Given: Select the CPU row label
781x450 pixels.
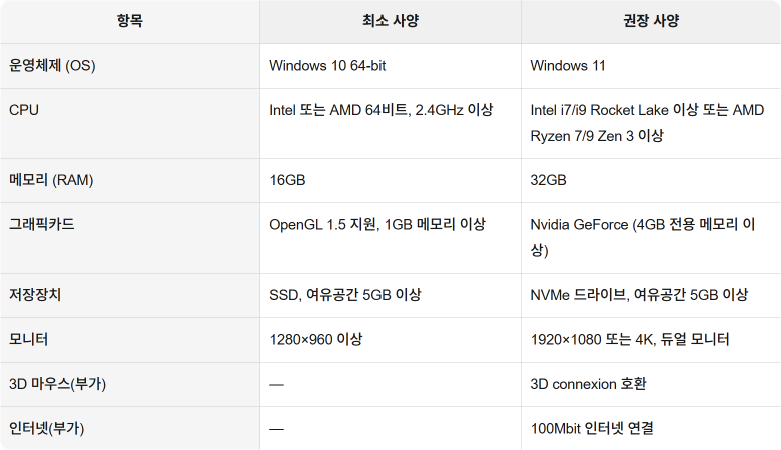Looking at the screenshot, I should (24, 110).
